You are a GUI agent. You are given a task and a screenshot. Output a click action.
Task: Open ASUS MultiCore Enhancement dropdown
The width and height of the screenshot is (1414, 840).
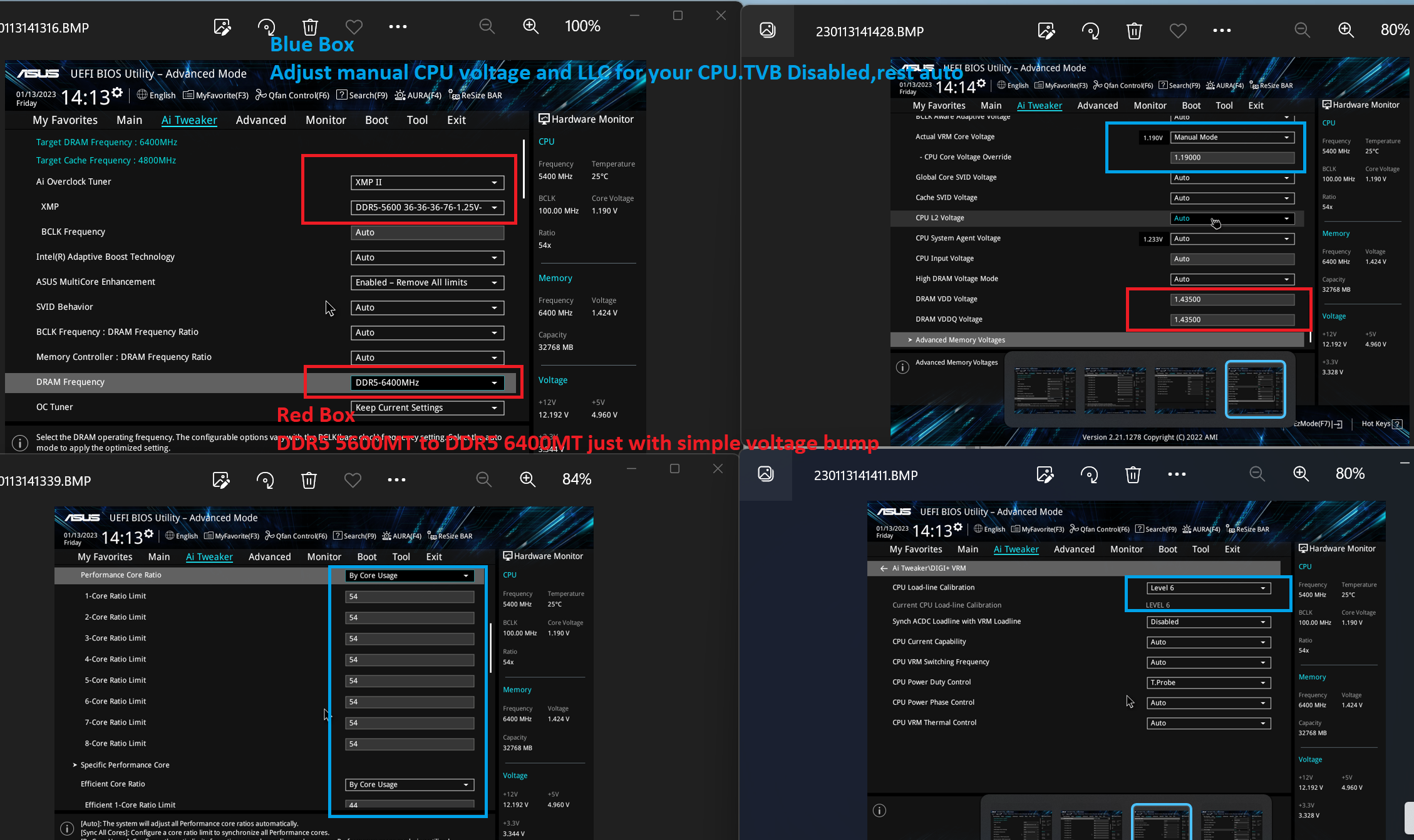(x=427, y=282)
